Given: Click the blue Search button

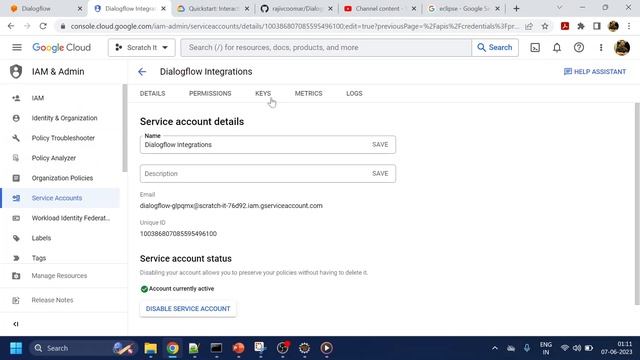Looking at the screenshot, I should tap(495, 47).
